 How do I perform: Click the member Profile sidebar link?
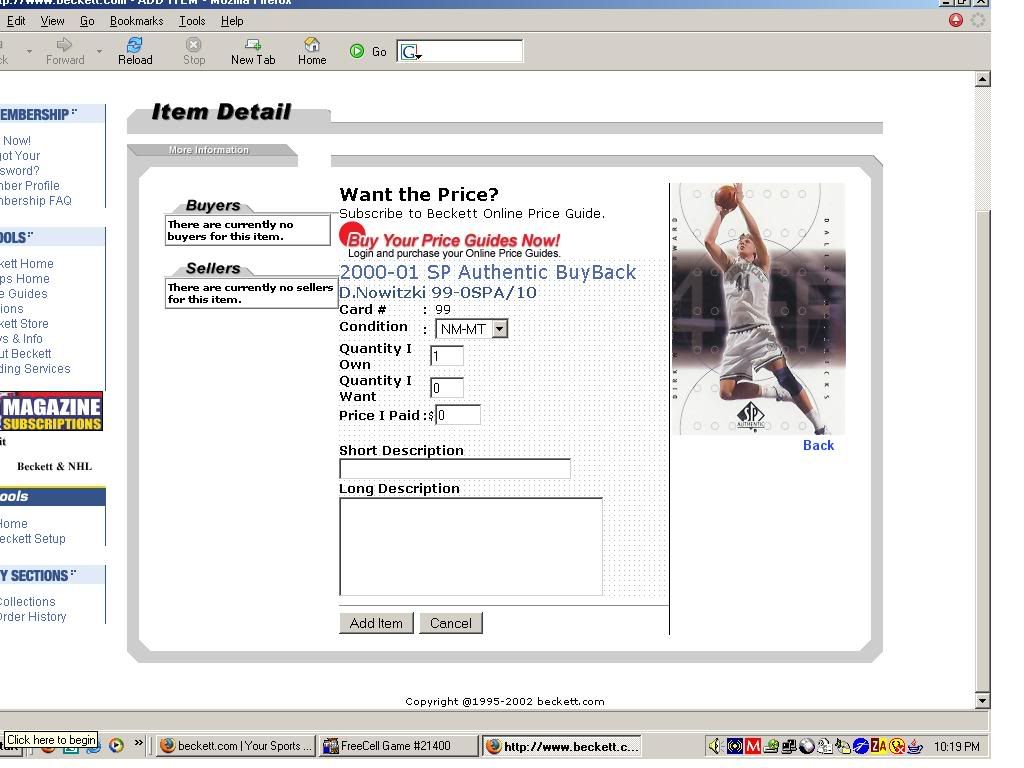click(29, 185)
